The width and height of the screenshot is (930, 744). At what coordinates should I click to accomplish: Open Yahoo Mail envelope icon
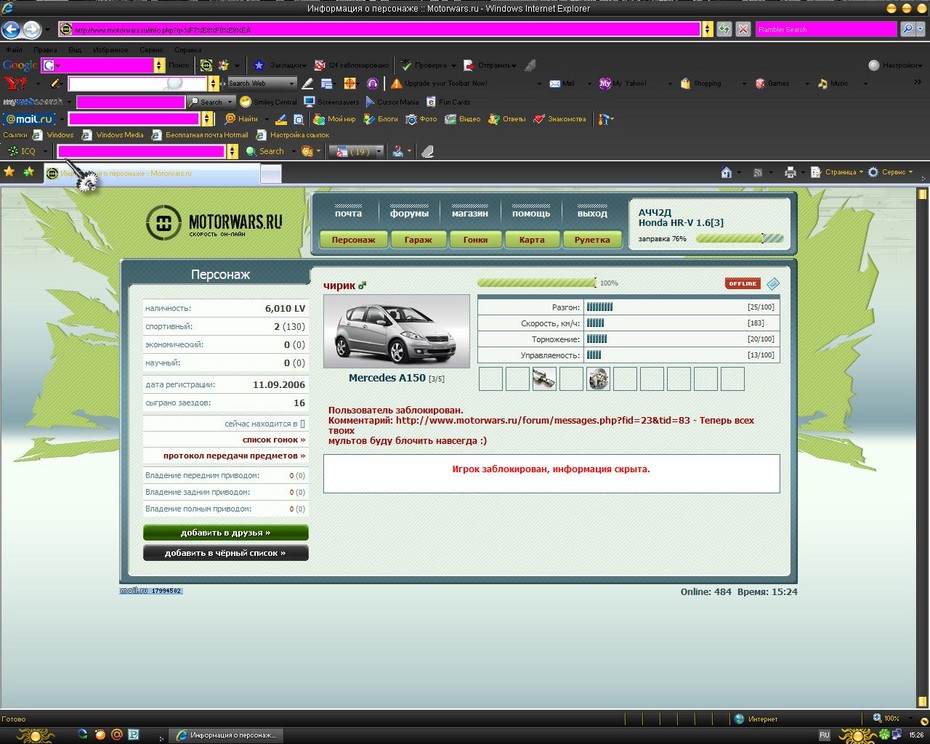[x=555, y=84]
